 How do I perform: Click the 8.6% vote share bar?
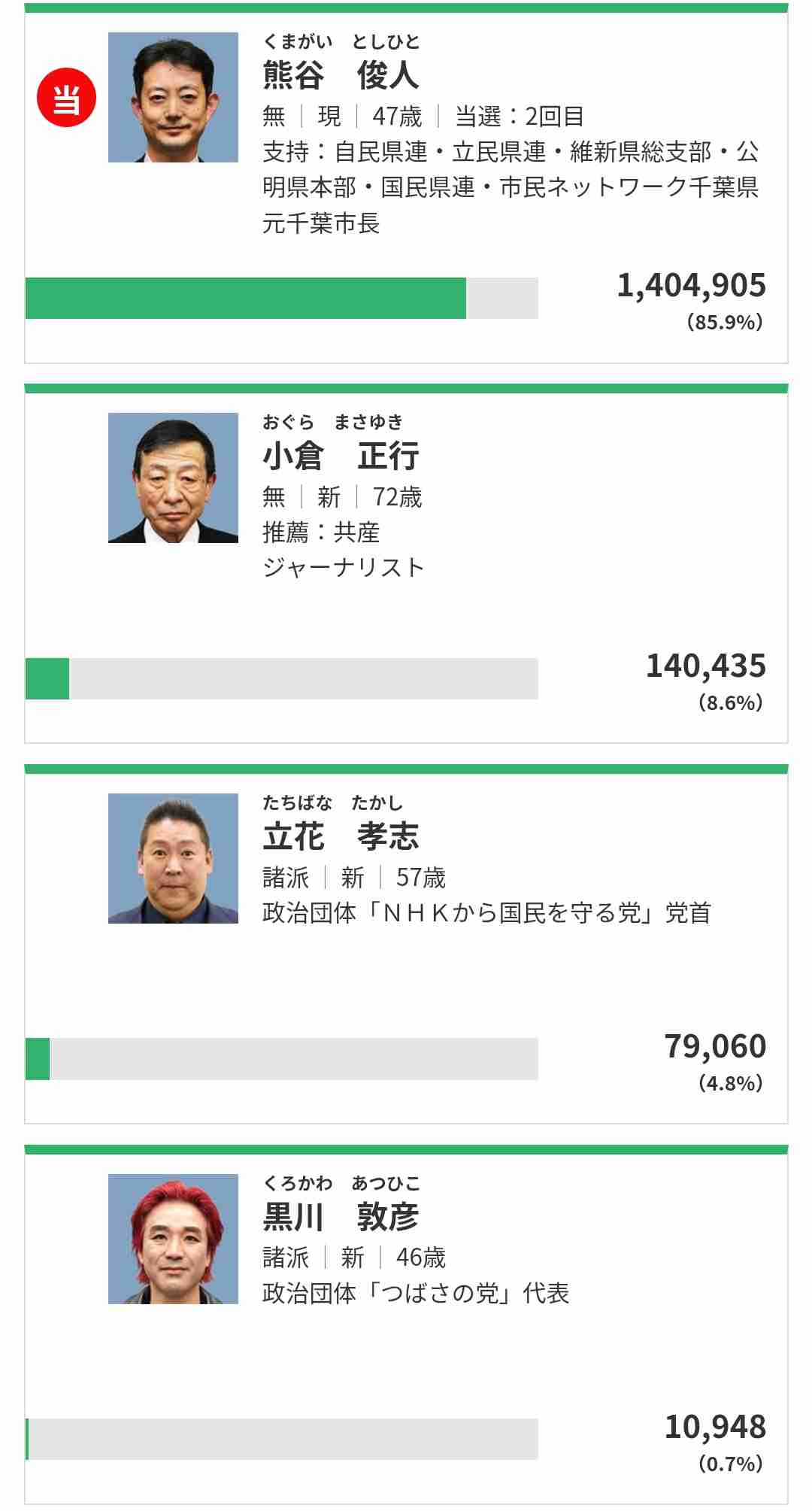(x=282, y=678)
